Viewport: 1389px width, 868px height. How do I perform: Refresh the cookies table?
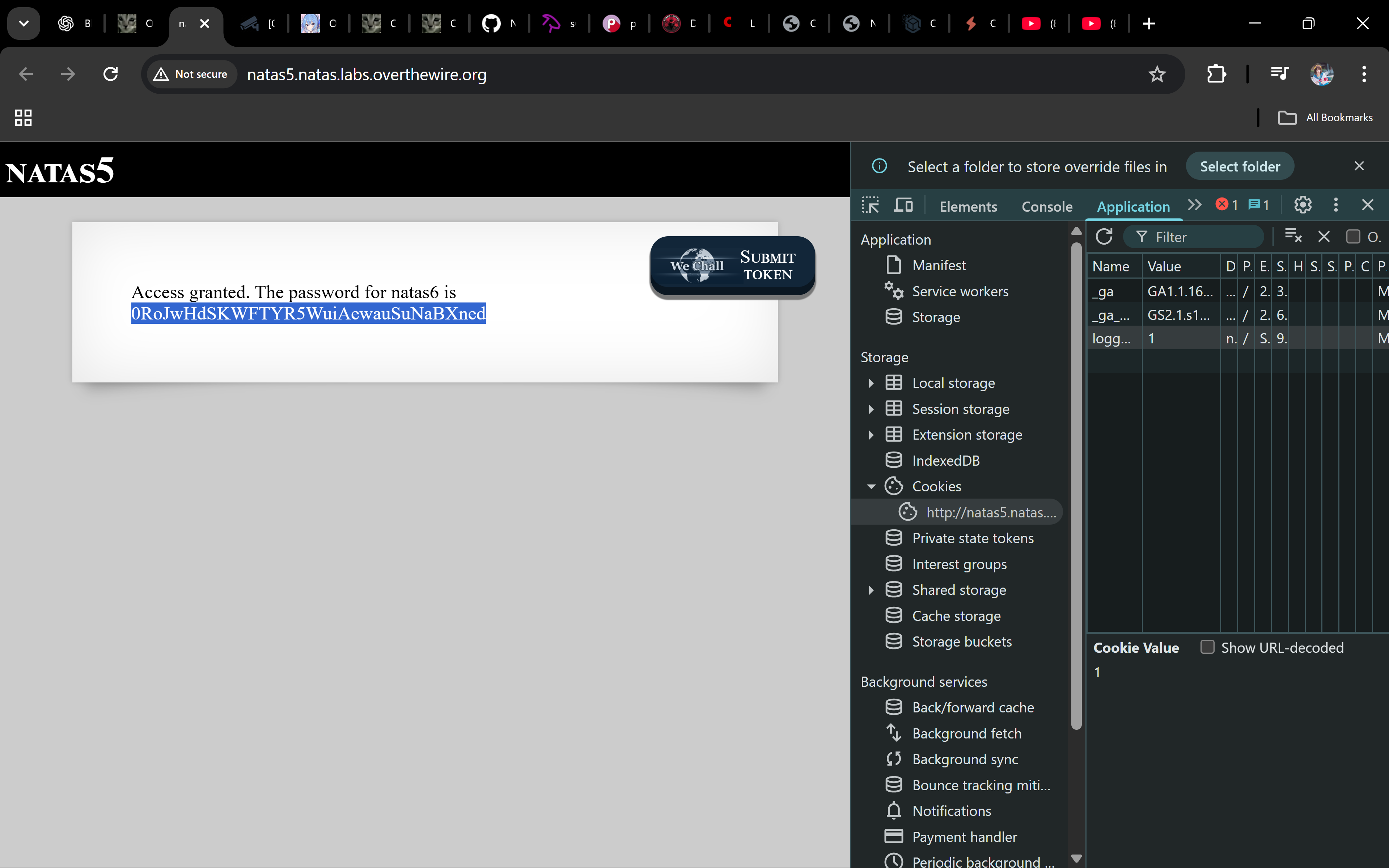[x=1104, y=237]
